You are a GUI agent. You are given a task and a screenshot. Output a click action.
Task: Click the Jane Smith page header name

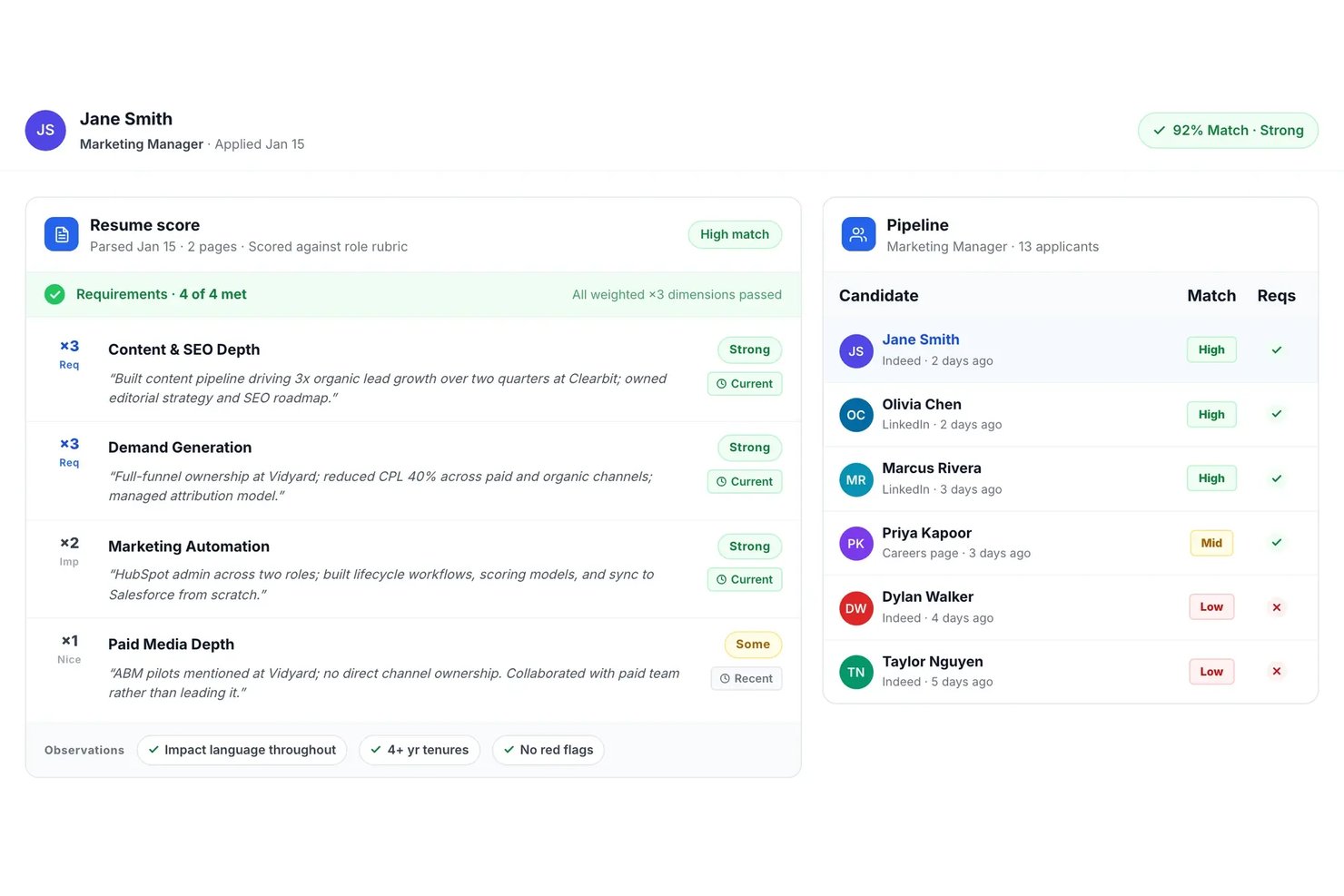[126, 119]
